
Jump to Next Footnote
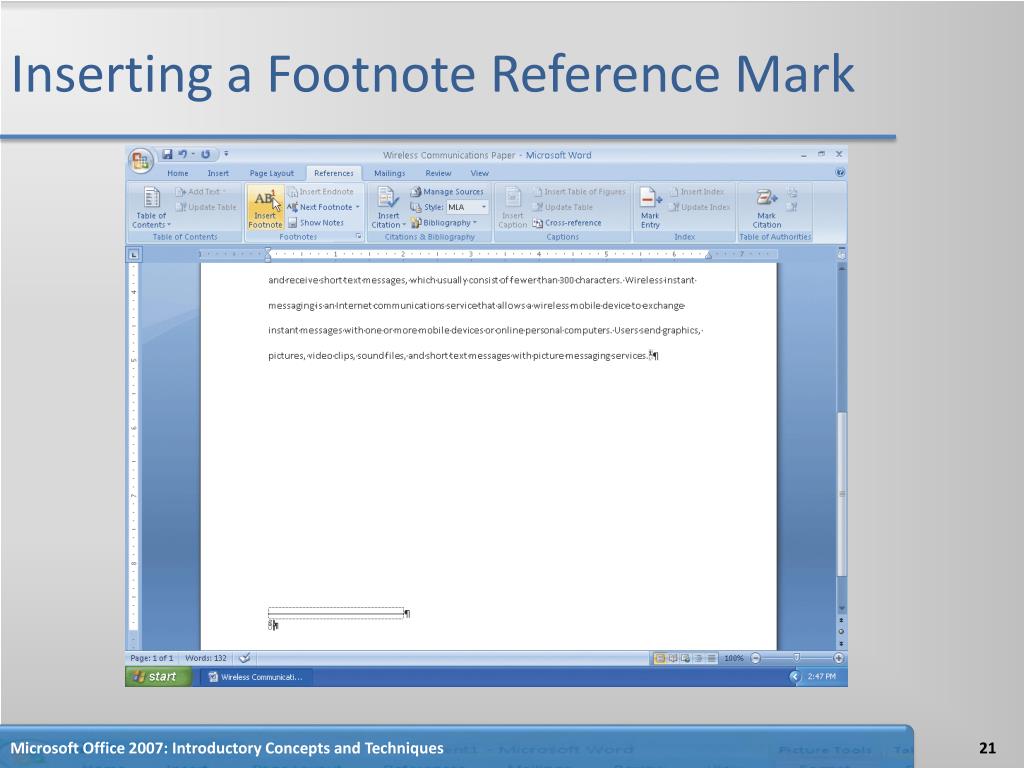coord(319,207)
